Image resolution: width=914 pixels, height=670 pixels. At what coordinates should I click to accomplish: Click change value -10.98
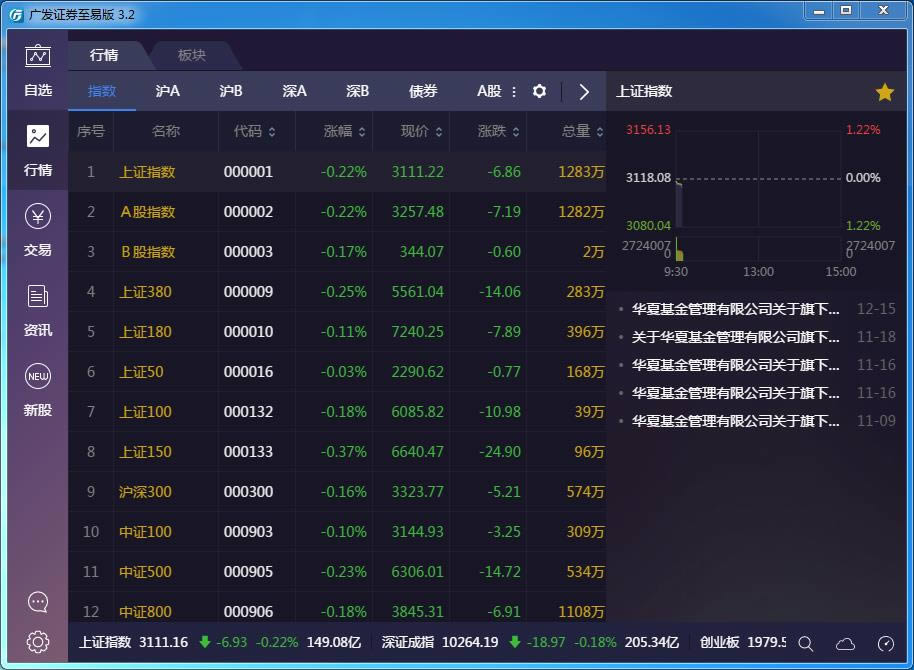coord(500,412)
